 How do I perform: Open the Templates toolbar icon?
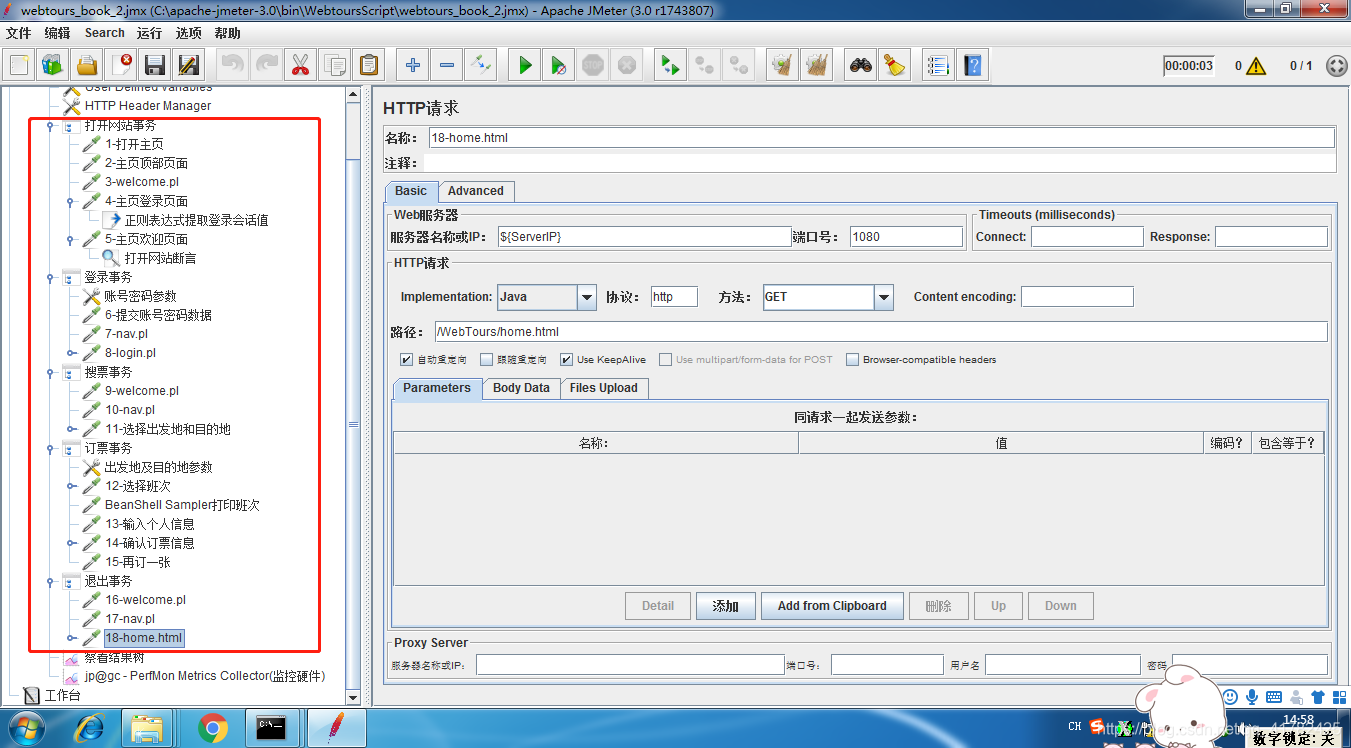coord(53,66)
